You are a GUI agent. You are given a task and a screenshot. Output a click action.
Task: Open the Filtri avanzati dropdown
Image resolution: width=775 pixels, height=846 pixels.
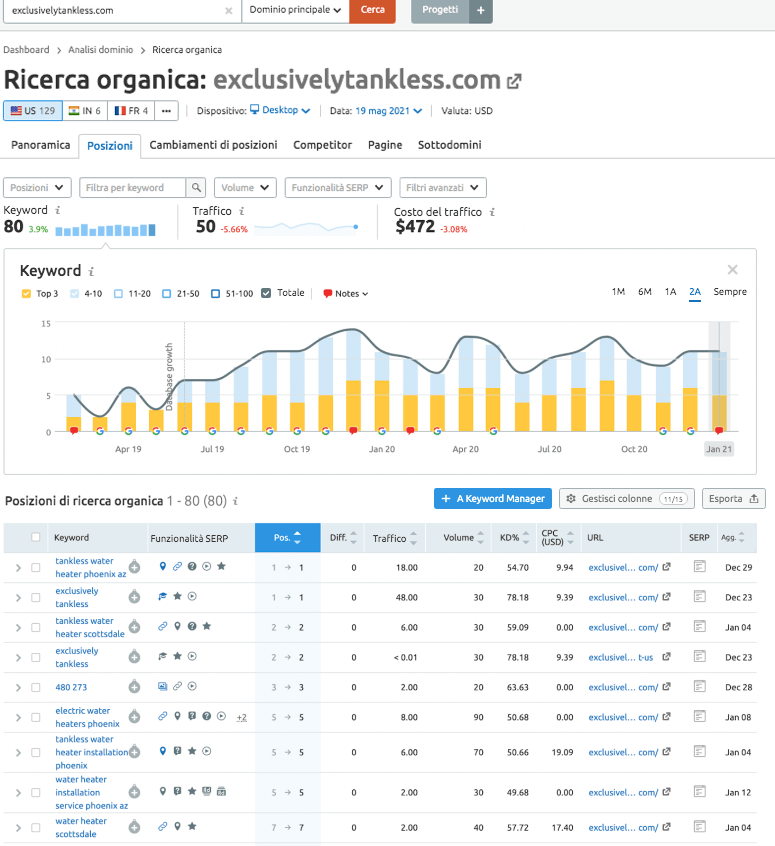443,187
